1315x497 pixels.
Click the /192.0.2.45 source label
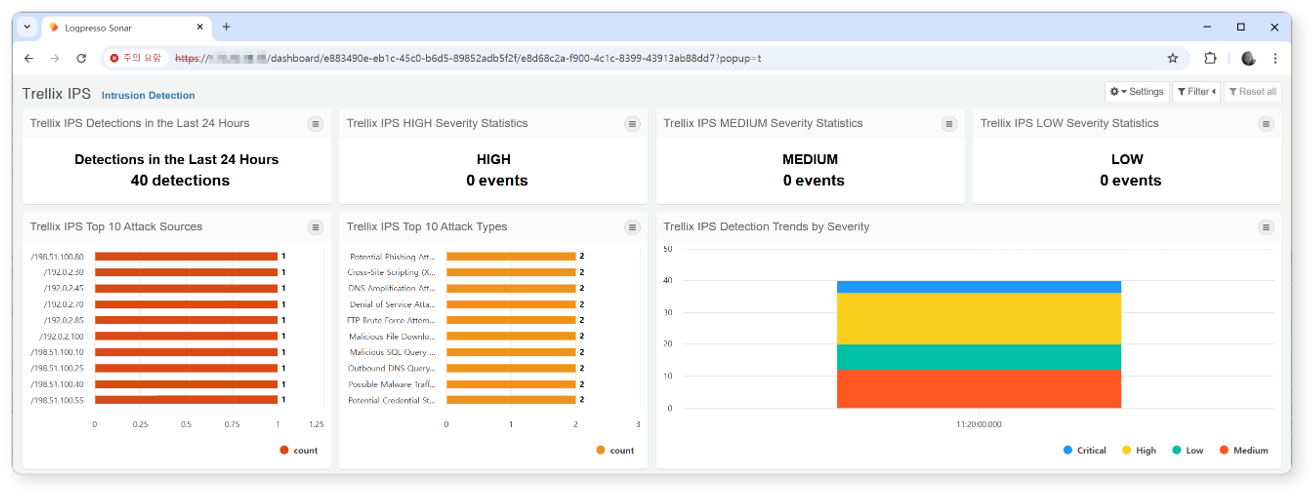click(x=63, y=288)
